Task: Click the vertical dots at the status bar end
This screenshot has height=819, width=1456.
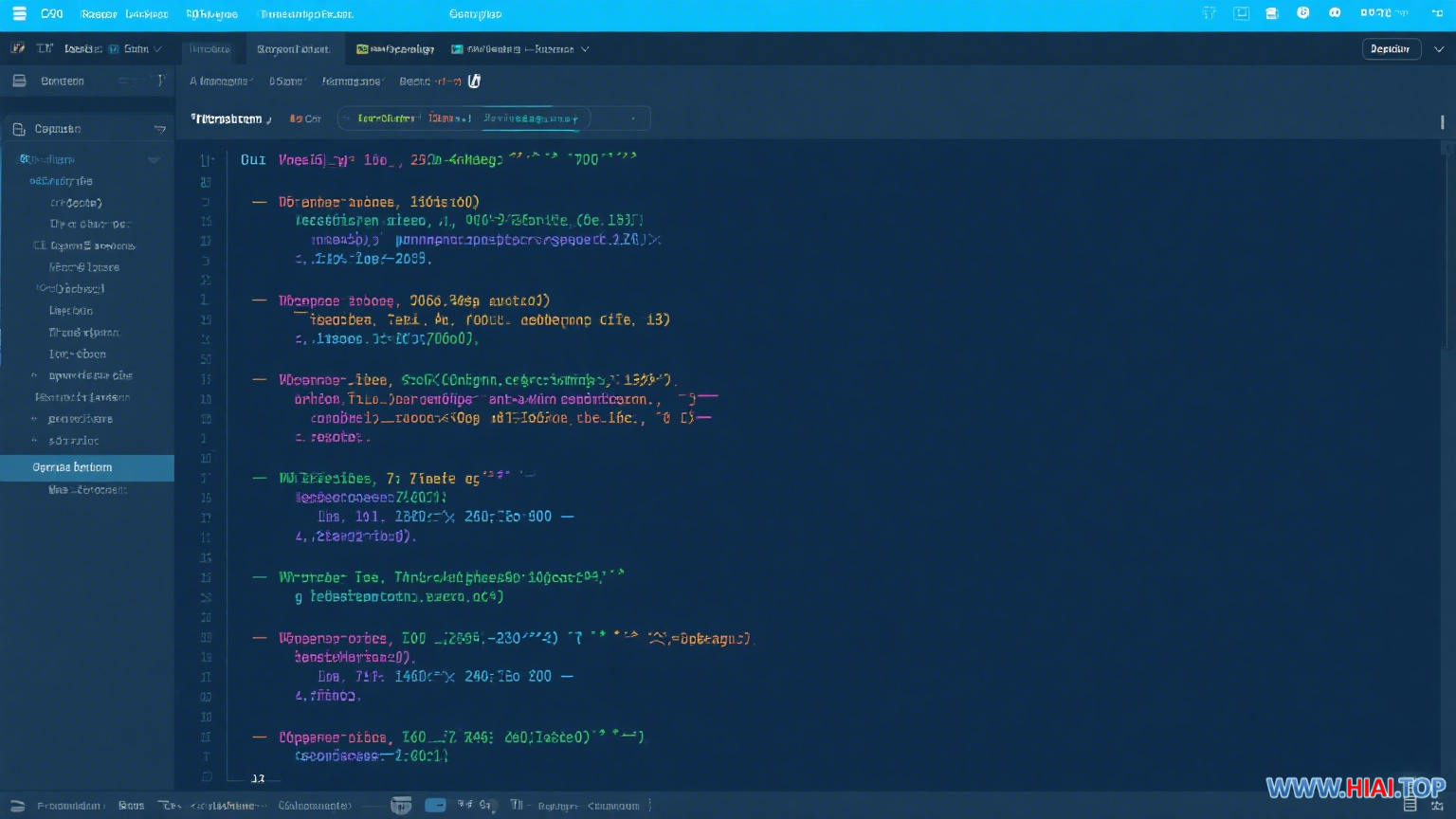Action: 650,806
